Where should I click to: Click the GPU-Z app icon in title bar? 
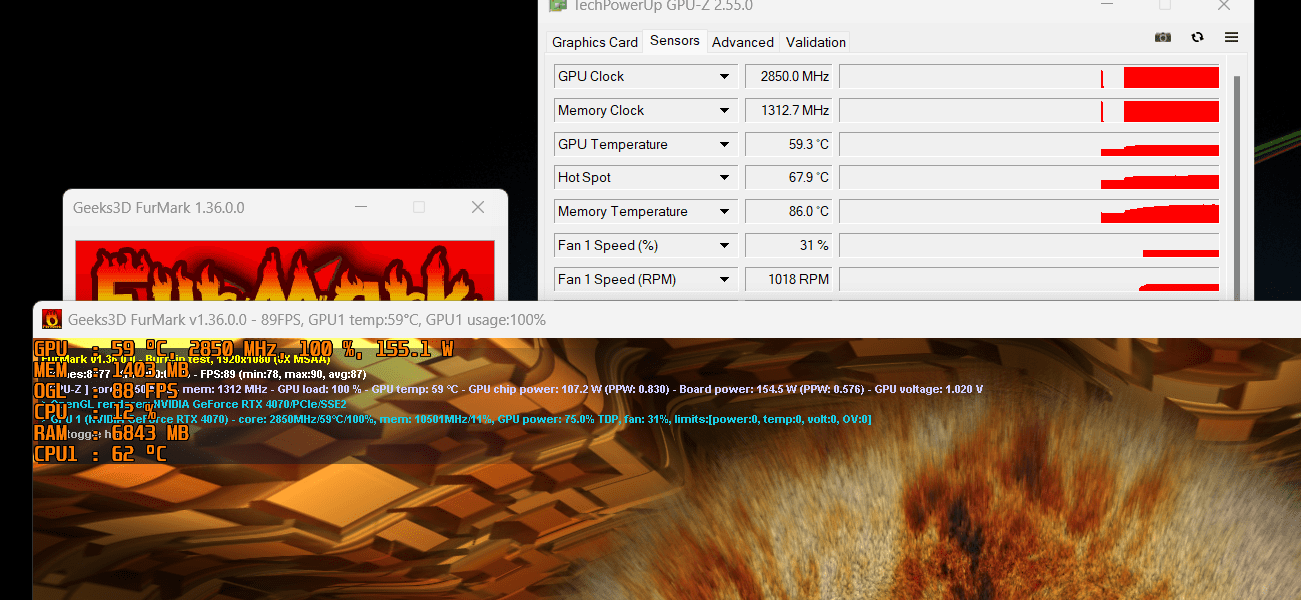pos(557,6)
